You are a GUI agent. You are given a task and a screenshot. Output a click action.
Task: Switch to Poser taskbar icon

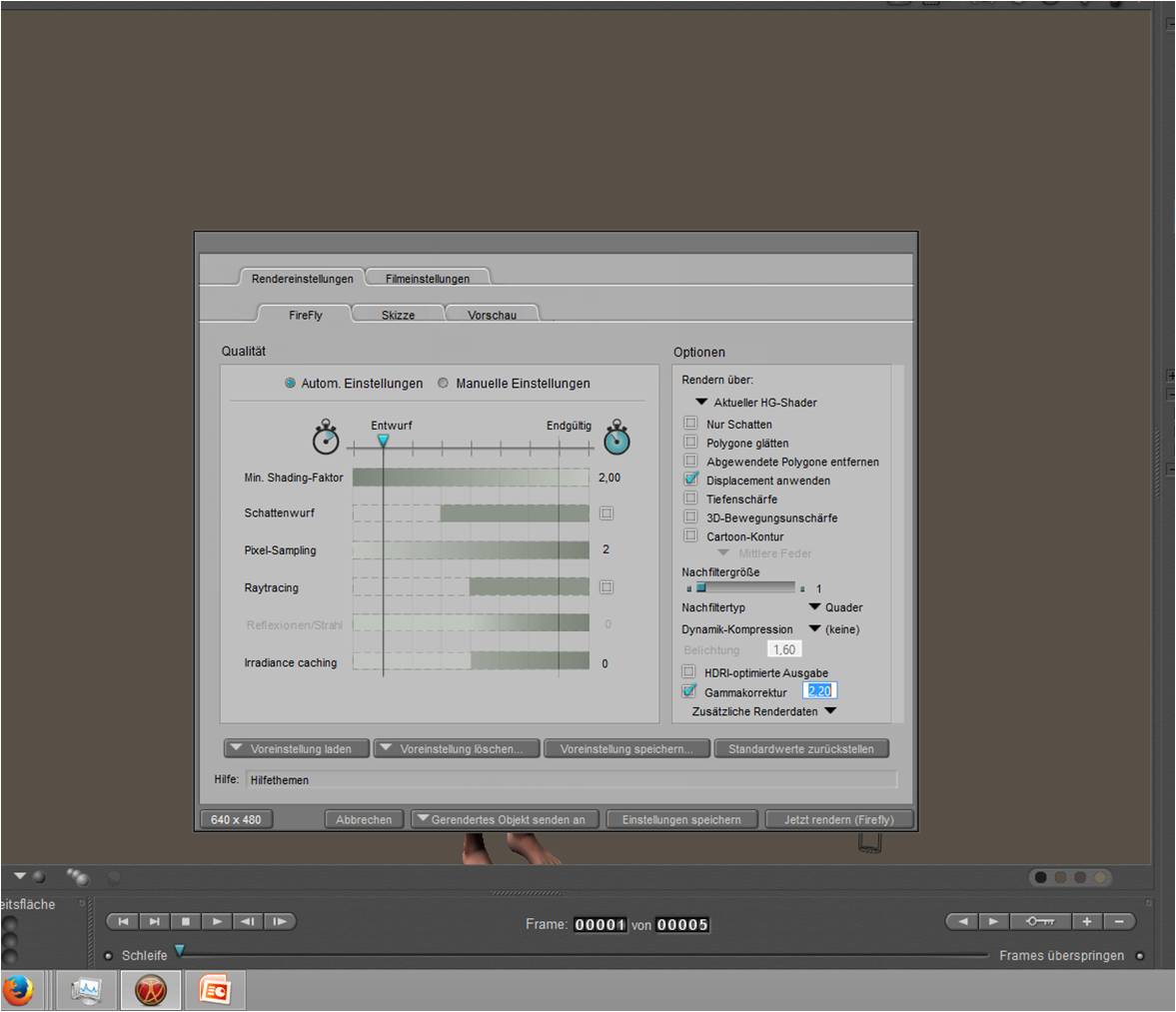151,991
